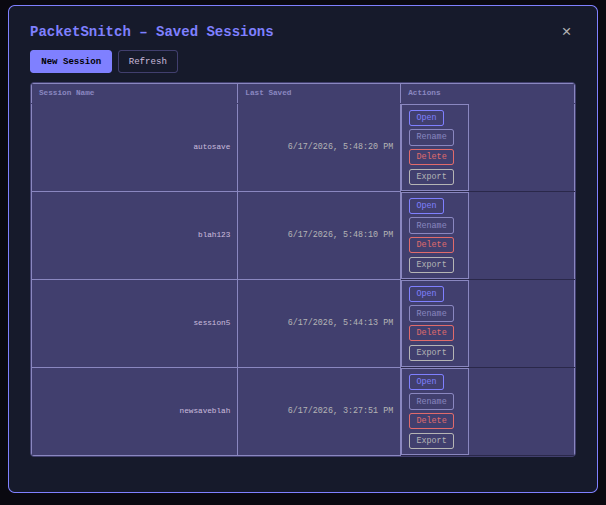
Task: Export the newsaveblah session
Action: [431, 441]
